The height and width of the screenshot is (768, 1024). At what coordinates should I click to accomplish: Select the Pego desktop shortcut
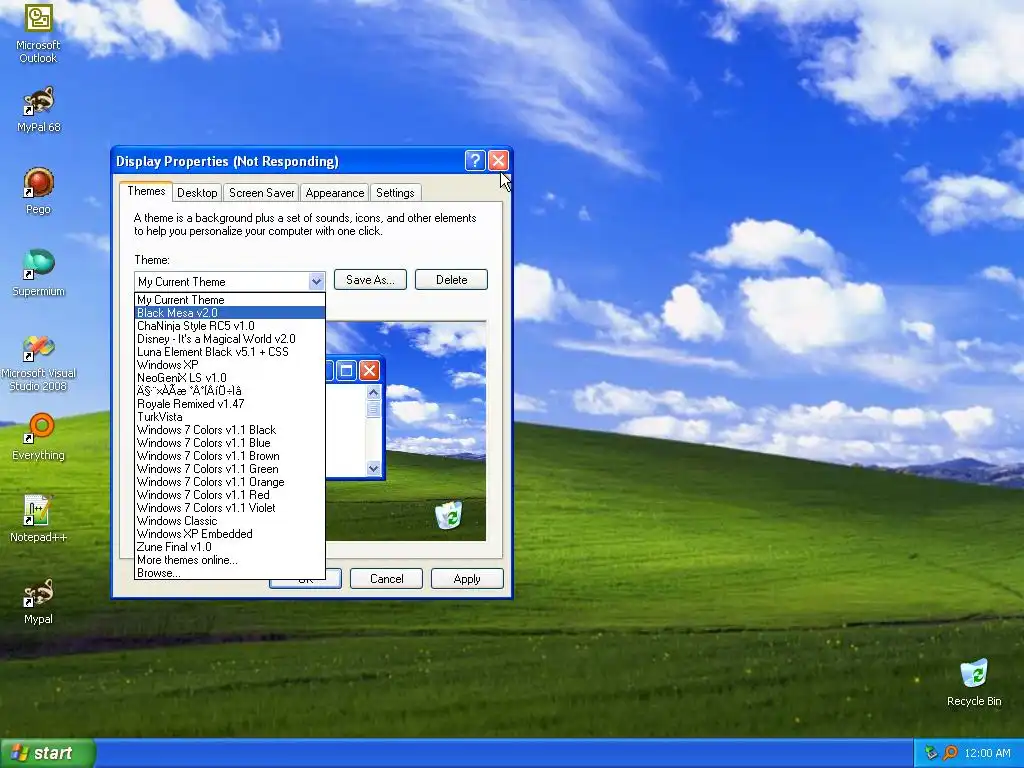click(x=38, y=191)
